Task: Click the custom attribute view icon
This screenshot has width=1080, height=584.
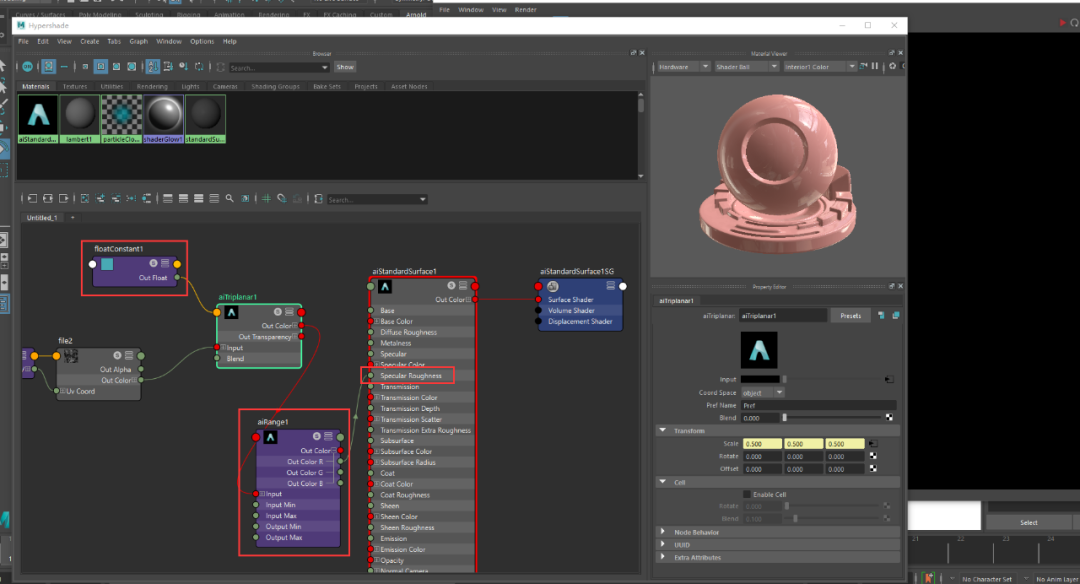Action: point(214,198)
